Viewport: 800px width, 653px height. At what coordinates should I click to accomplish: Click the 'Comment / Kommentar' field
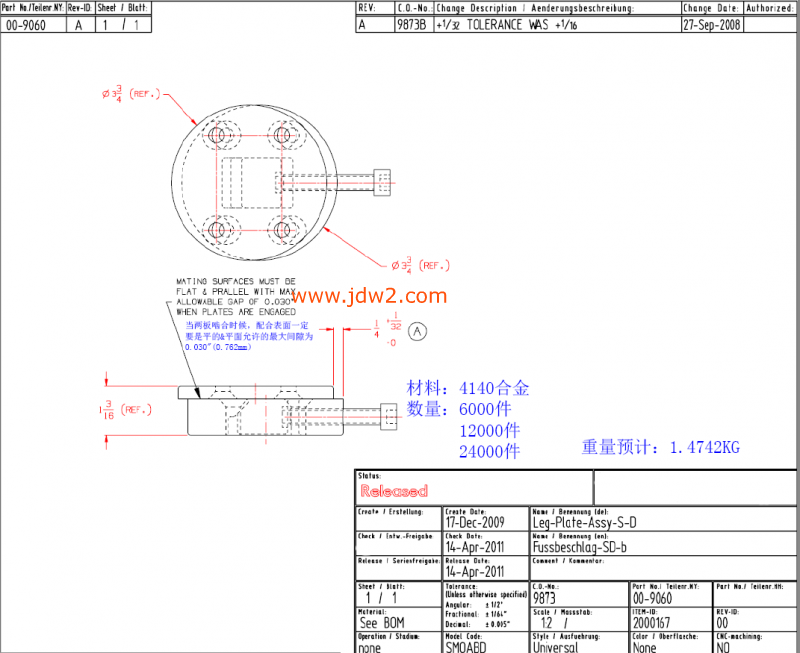pos(663,568)
